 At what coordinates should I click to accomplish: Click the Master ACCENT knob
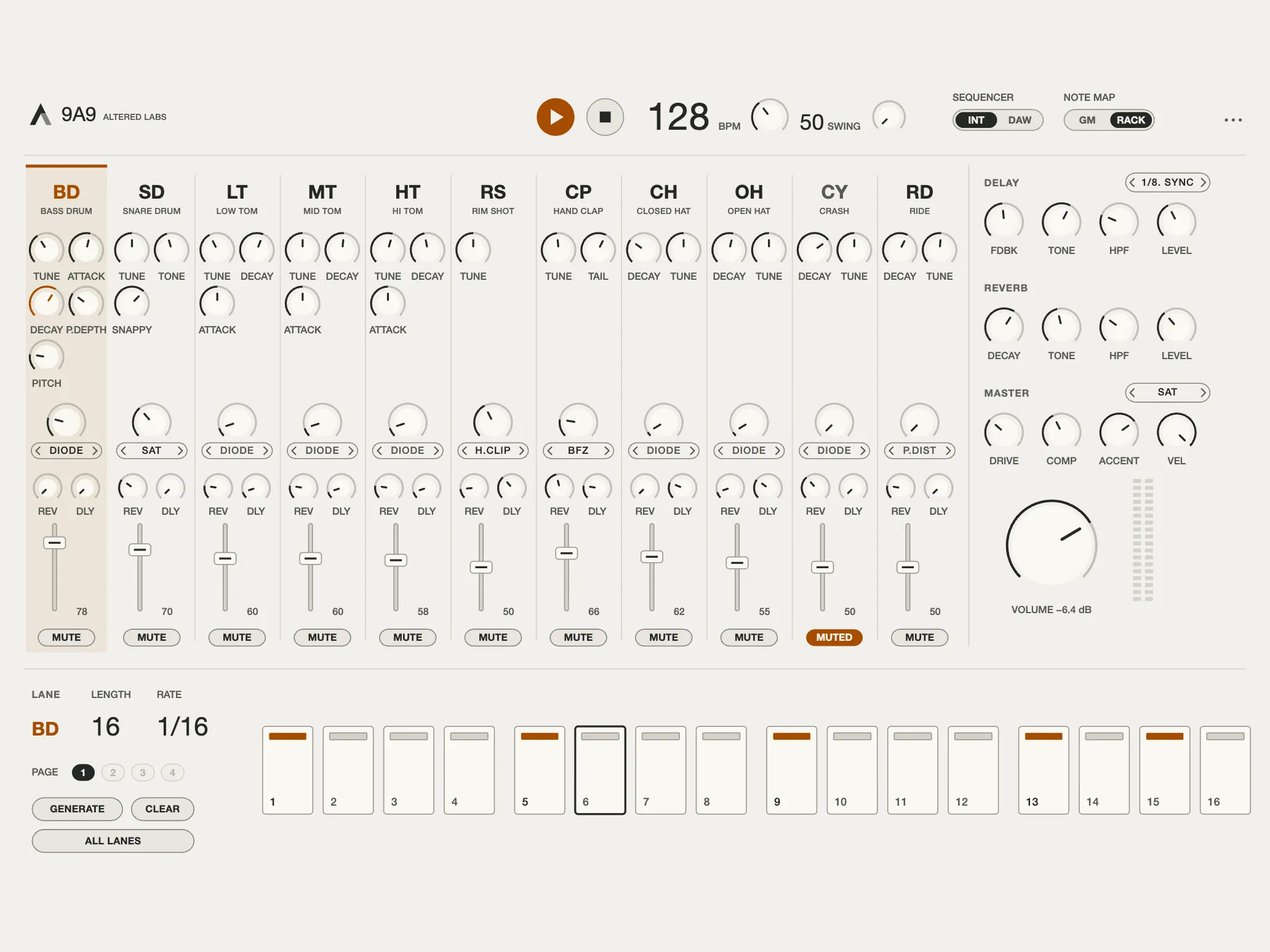[x=1119, y=432]
